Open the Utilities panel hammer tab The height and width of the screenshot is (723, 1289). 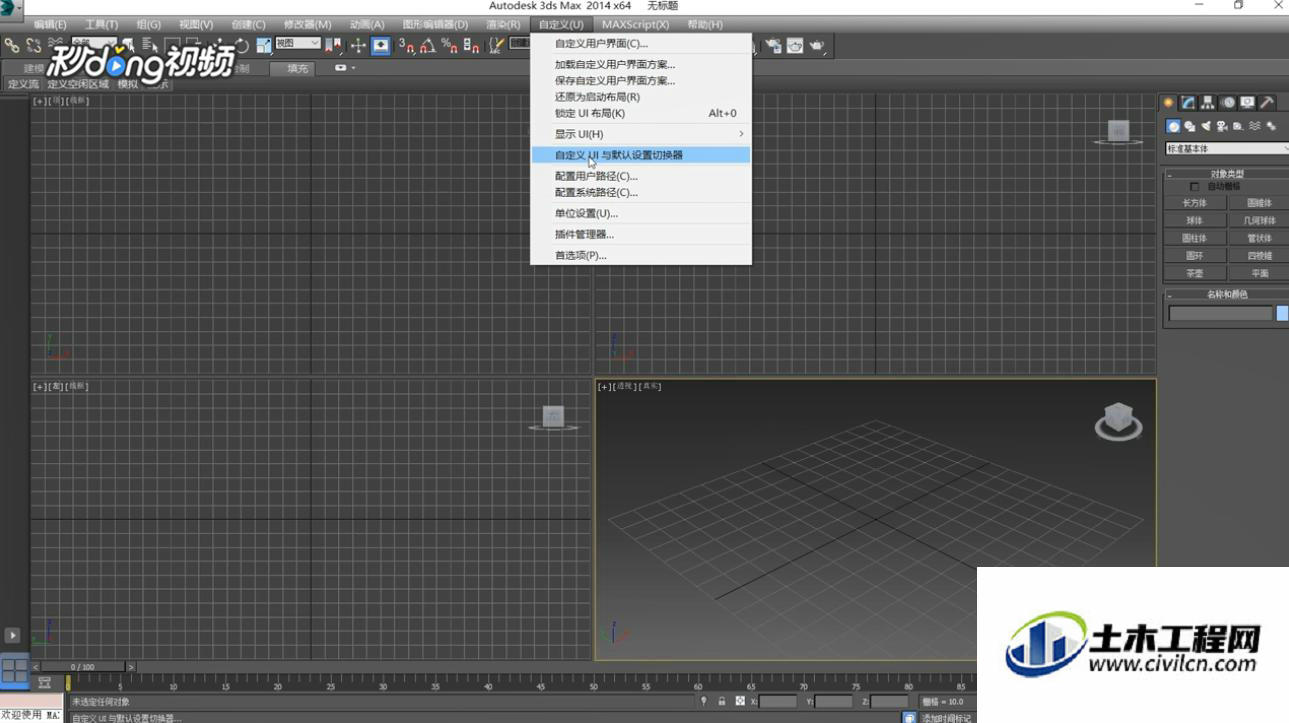[1267, 103]
